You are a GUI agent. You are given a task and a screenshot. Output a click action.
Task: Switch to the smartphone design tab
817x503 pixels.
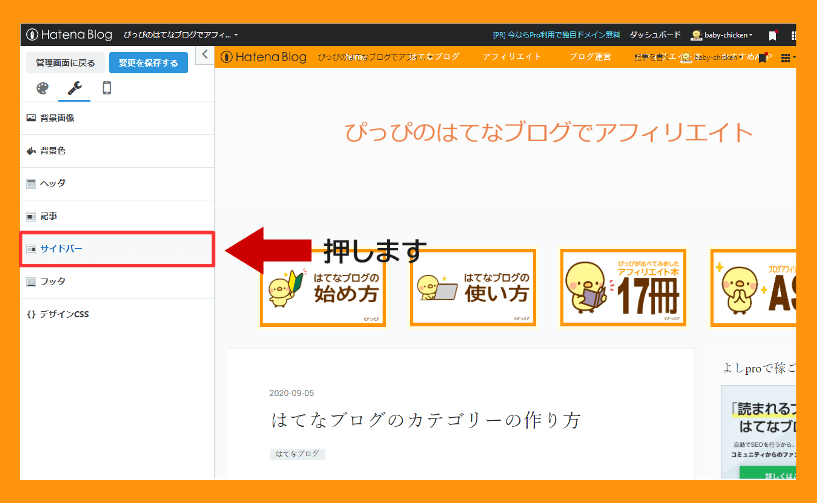click(107, 88)
